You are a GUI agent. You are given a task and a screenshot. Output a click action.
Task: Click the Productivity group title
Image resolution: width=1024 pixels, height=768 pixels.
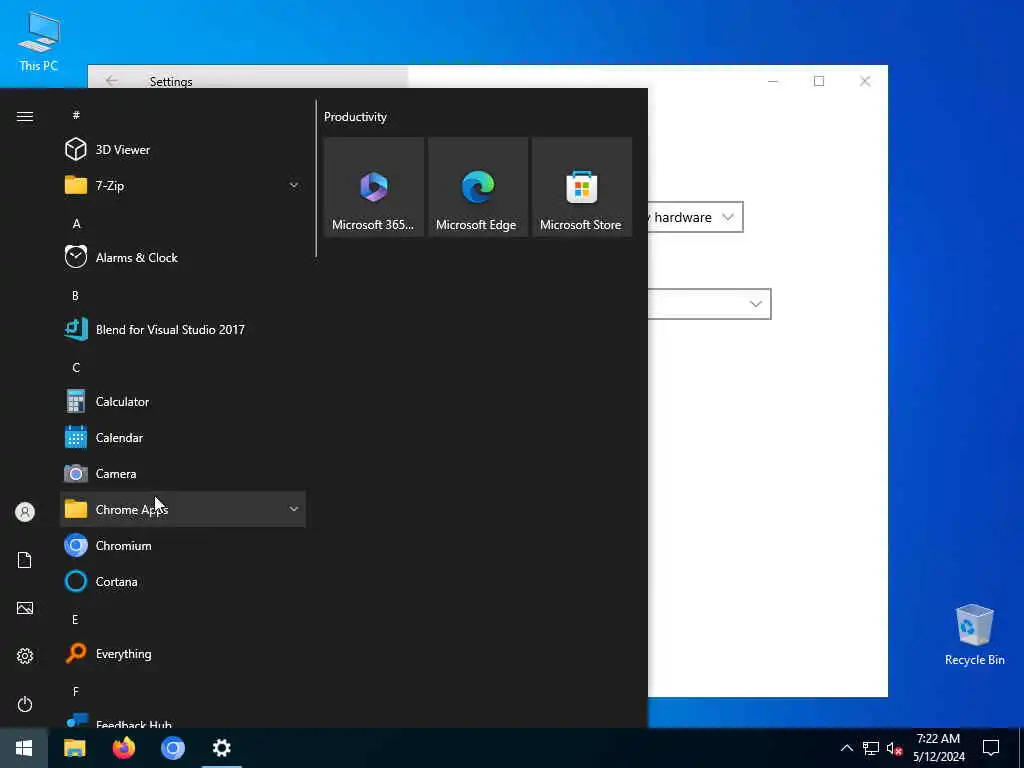[355, 117]
